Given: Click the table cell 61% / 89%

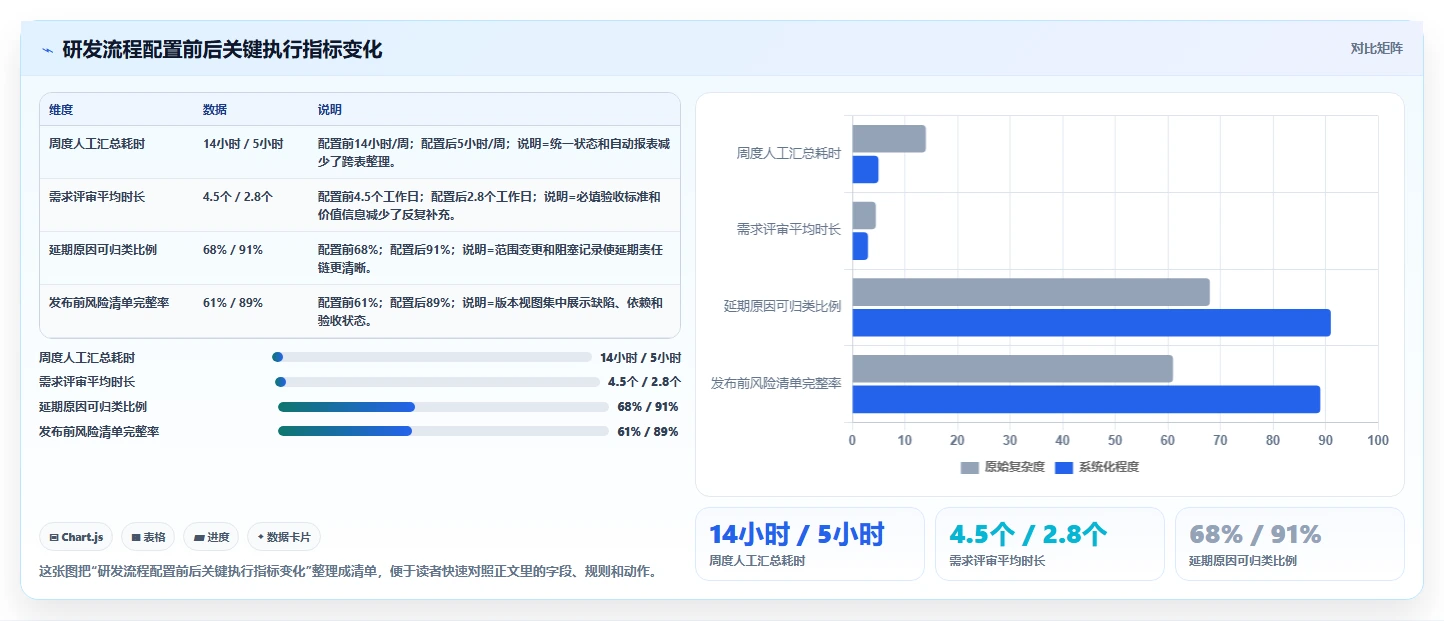Looking at the screenshot, I should point(233,303).
